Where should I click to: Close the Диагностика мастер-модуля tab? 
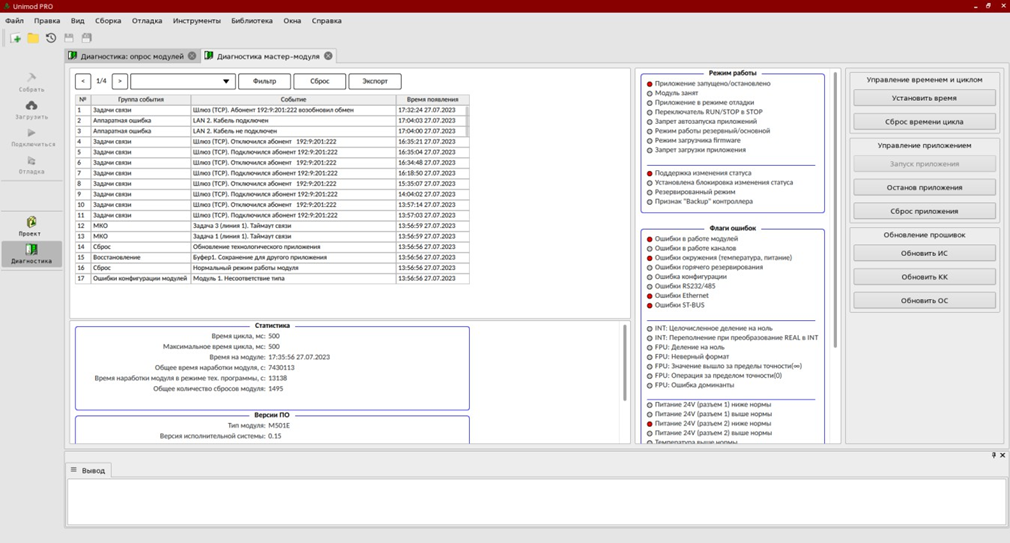click(x=329, y=56)
